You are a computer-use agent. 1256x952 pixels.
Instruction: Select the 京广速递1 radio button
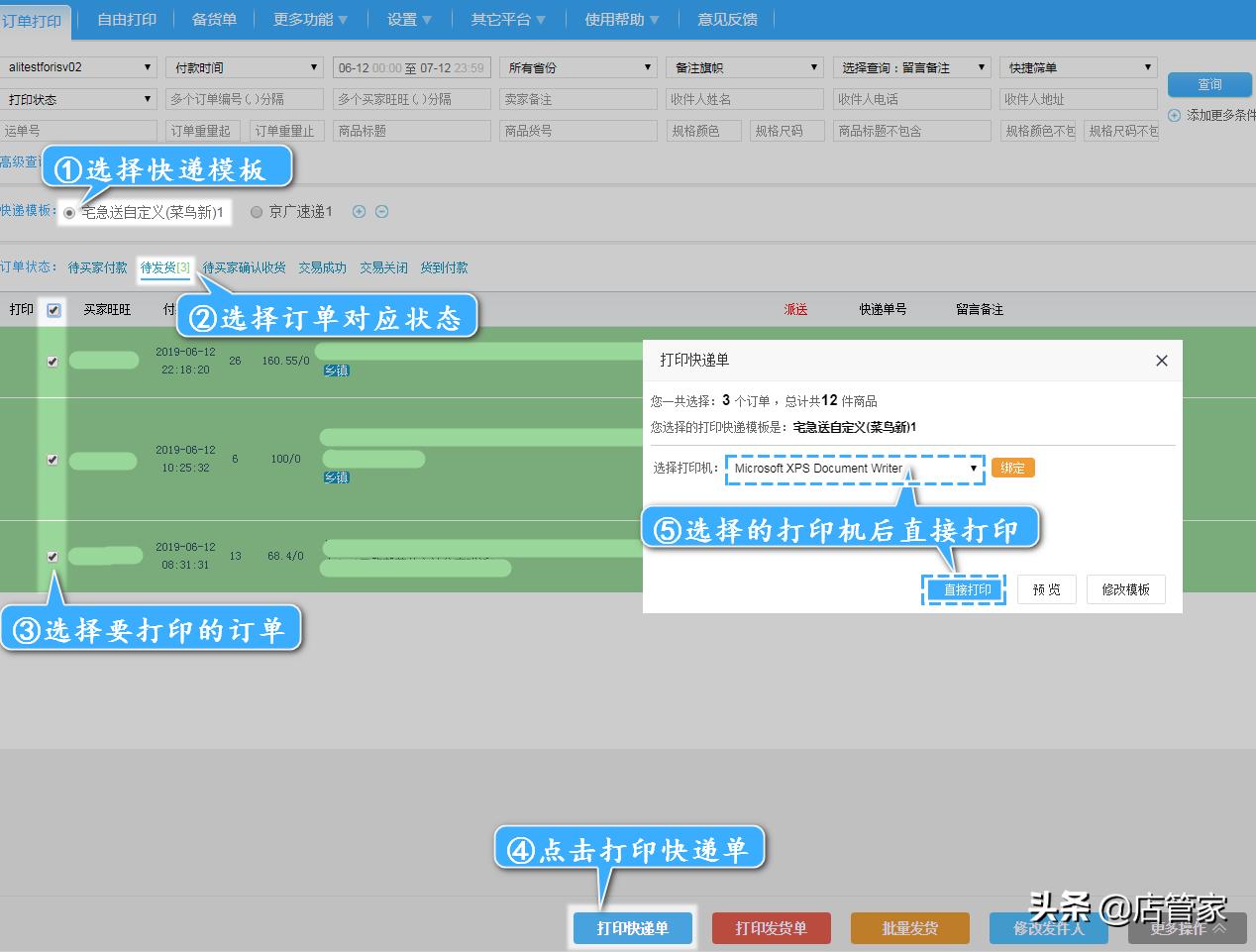[x=256, y=211]
